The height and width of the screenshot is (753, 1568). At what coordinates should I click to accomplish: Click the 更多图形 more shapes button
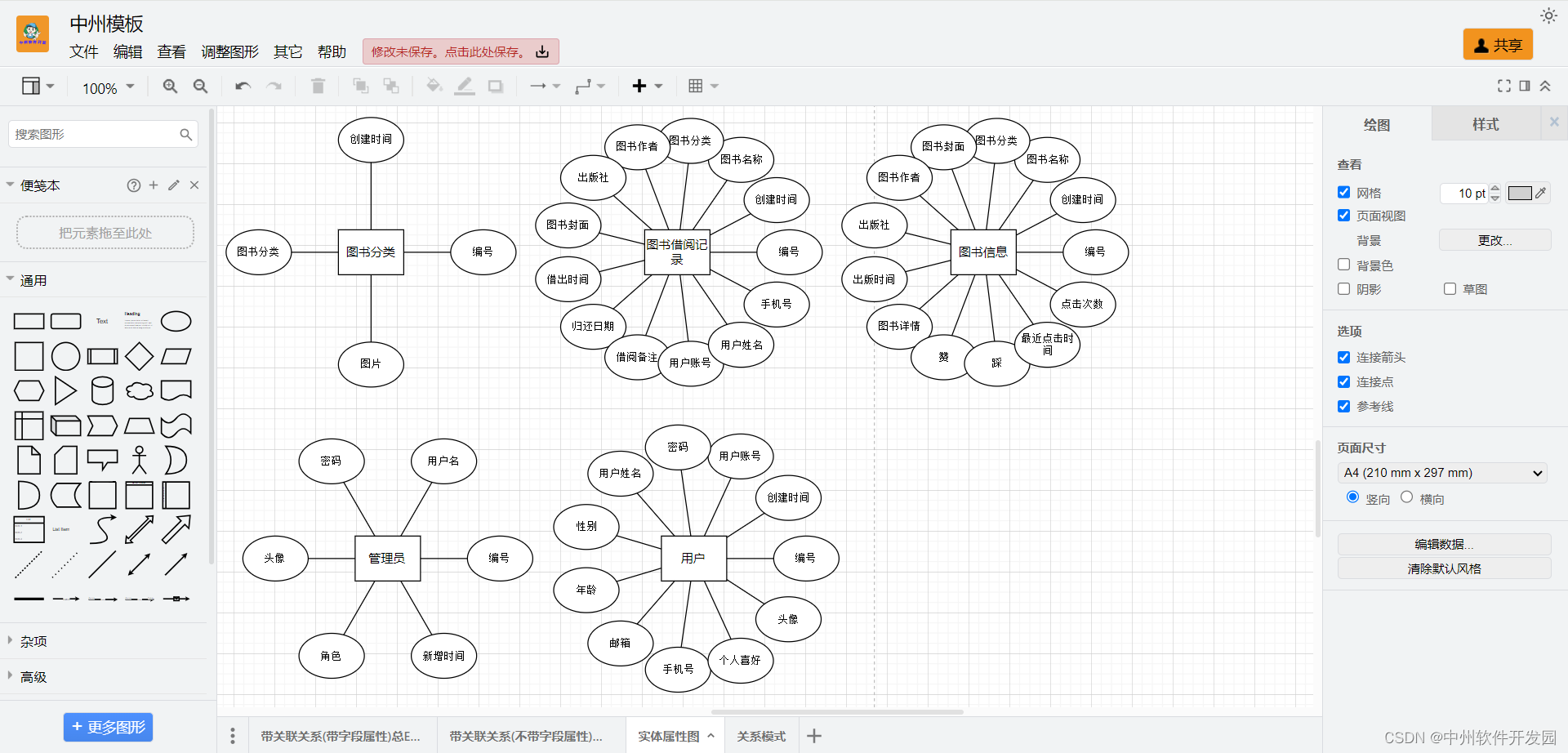[108, 727]
